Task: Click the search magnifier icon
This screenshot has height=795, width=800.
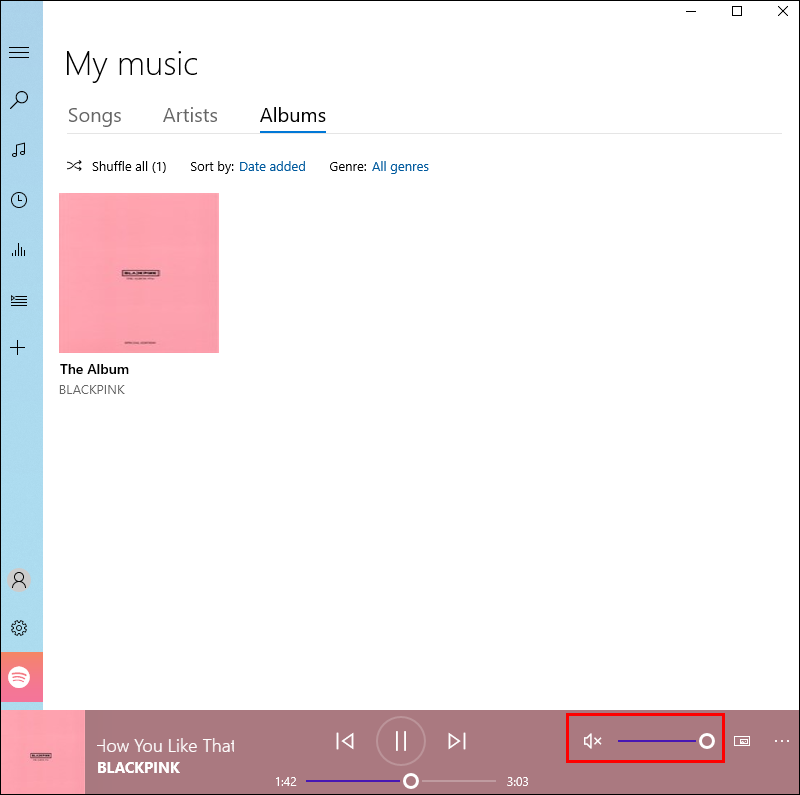Action: pos(19,100)
